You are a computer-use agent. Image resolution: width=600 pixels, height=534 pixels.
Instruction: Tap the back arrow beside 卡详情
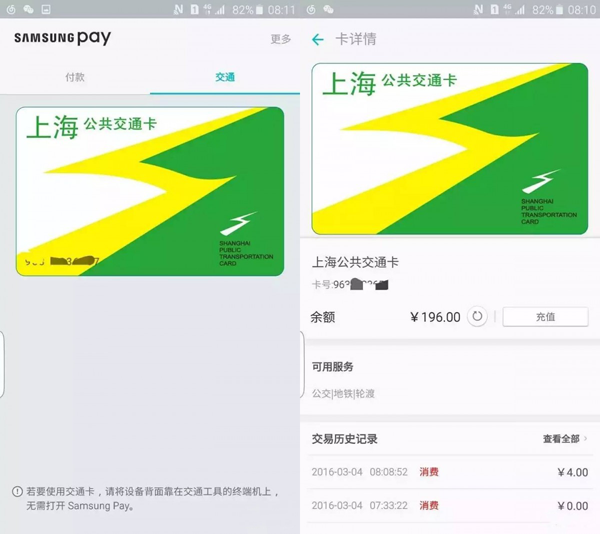(x=318, y=39)
